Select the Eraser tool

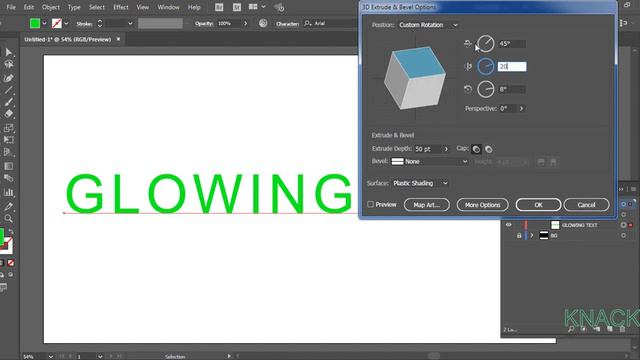click(8, 114)
